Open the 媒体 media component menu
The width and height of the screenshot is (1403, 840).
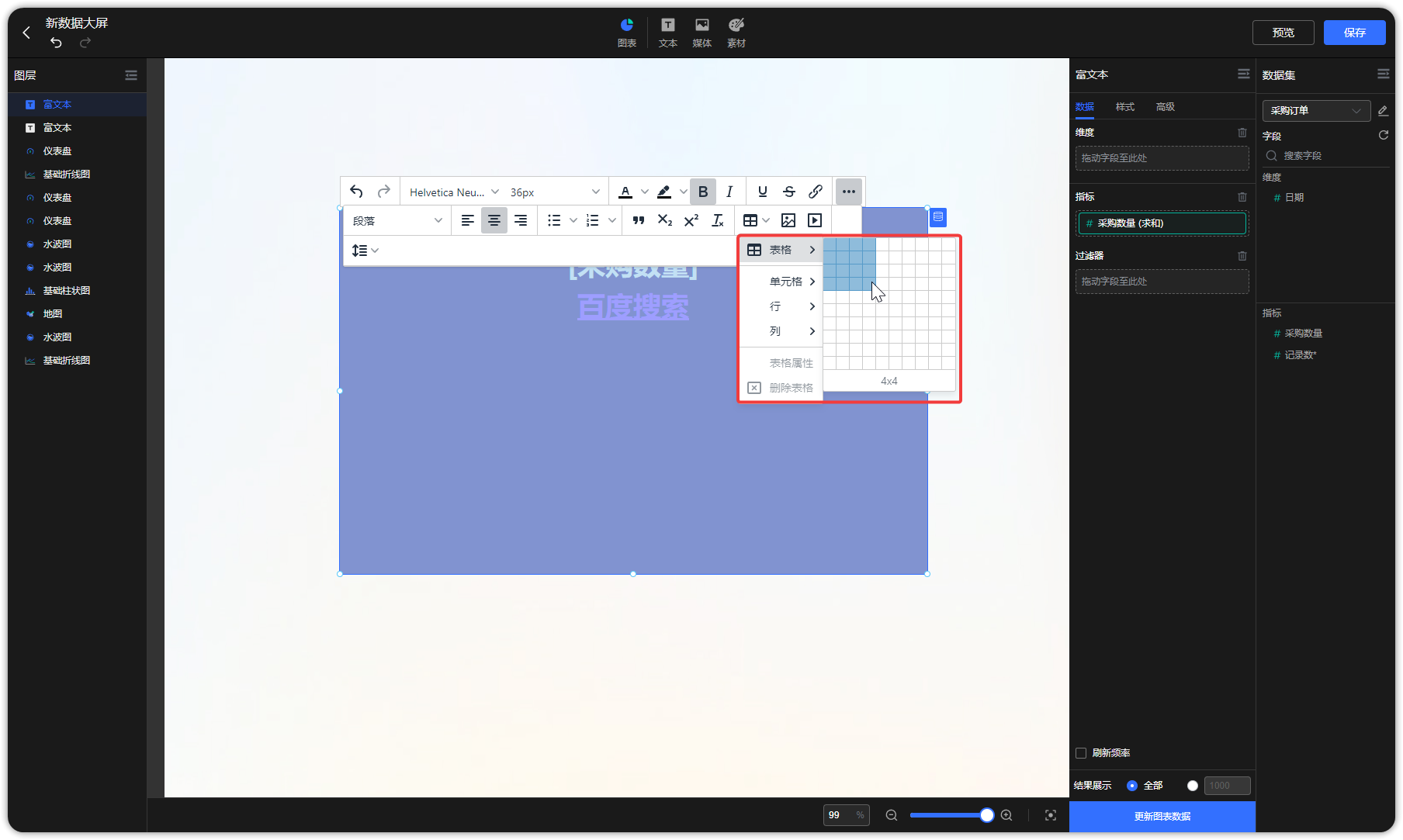701,33
